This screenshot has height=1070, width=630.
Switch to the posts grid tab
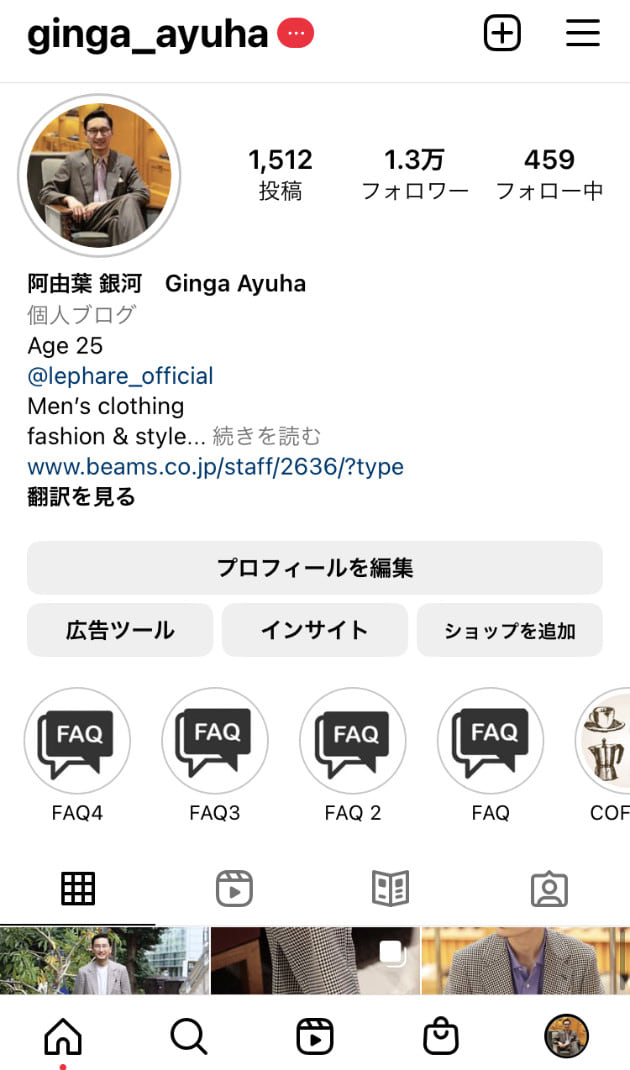pos(78,888)
